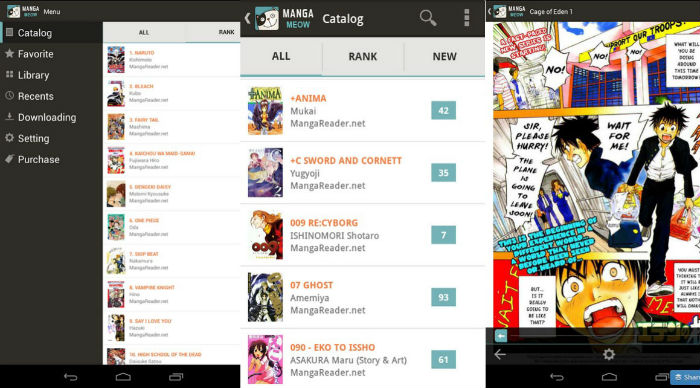
Task: Click the 35 chapter badge
Action: 443,173
